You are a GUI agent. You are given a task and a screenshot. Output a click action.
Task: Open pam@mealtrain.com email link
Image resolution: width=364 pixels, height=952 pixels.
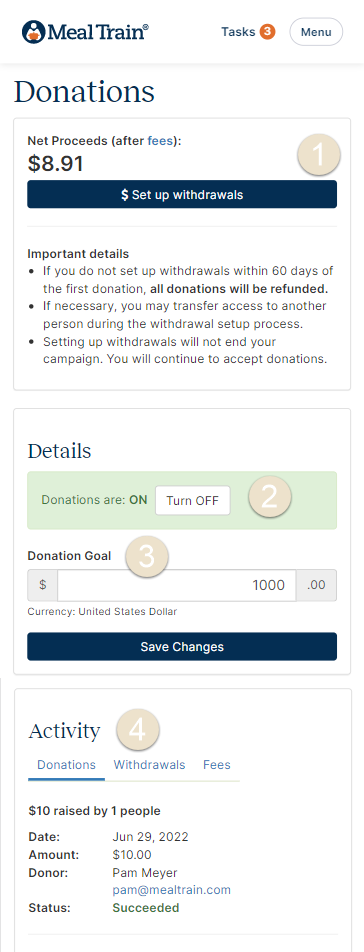tap(172, 890)
